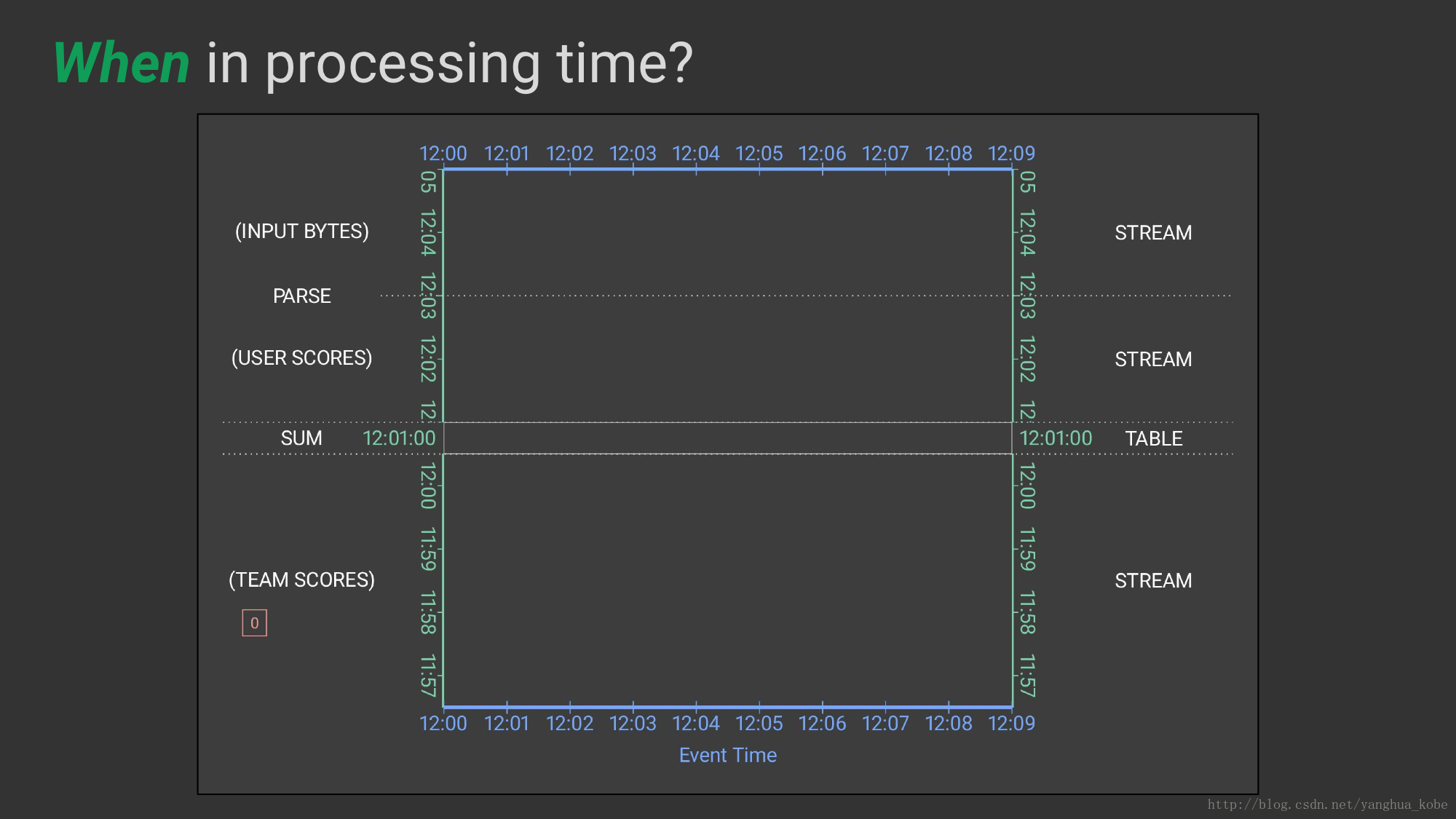
Task: Click 12:03 on the bottom event-time axis
Action: click(x=633, y=724)
